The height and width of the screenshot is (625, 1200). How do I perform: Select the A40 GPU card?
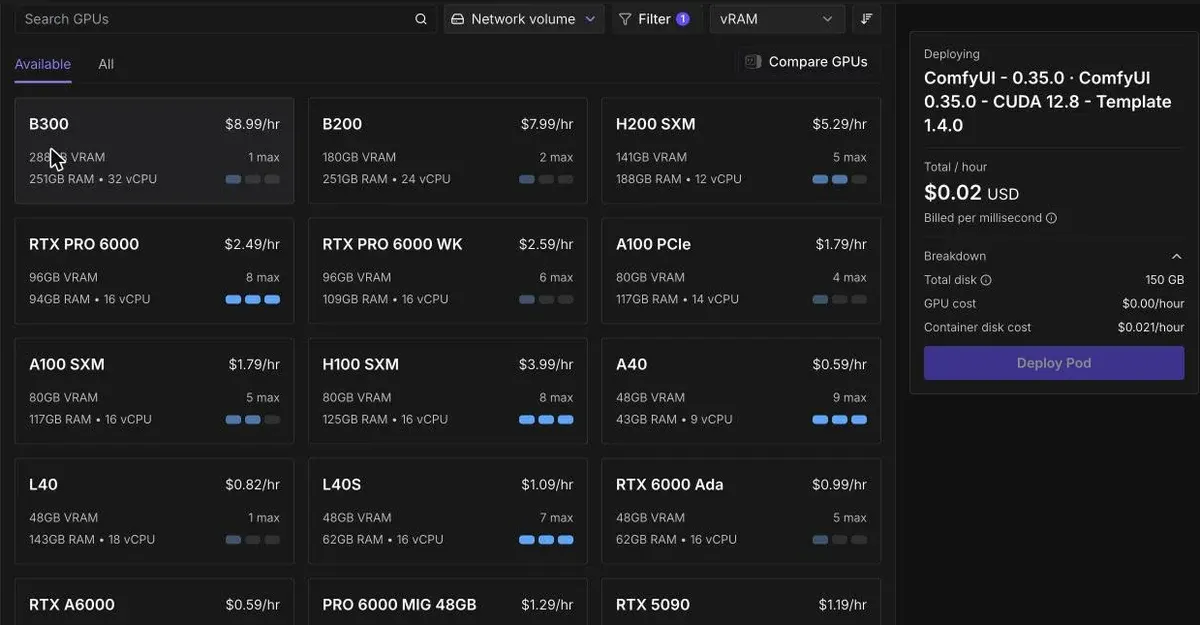click(x=741, y=391)
